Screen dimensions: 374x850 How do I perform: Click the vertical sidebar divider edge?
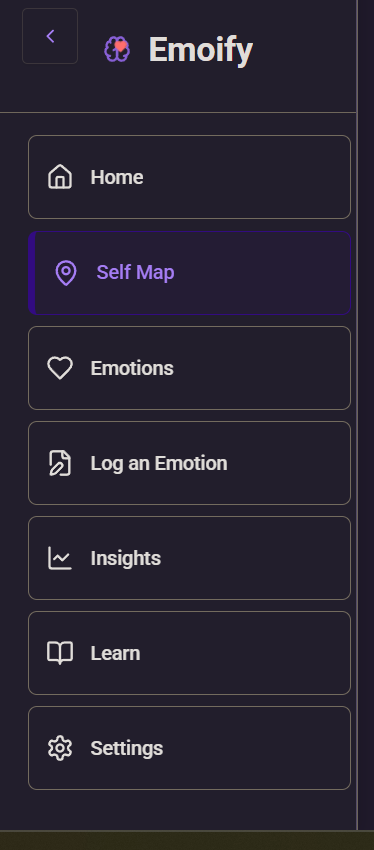point(357,415)
